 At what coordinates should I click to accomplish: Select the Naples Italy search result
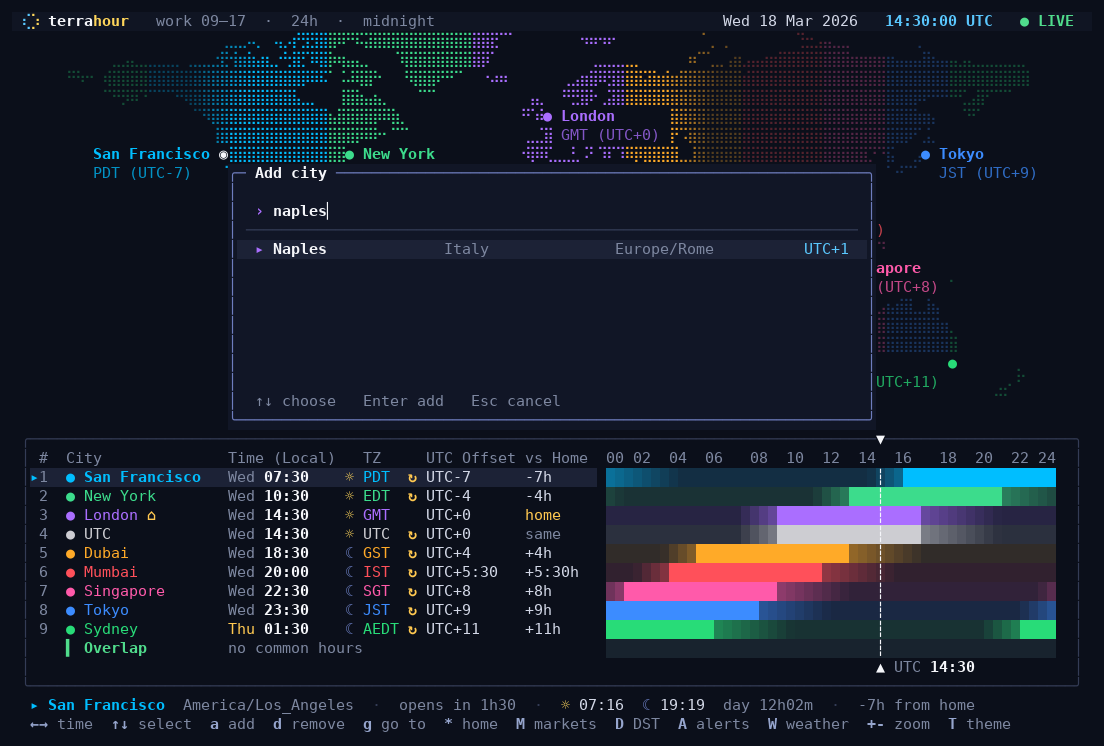(x=552, y=249)
